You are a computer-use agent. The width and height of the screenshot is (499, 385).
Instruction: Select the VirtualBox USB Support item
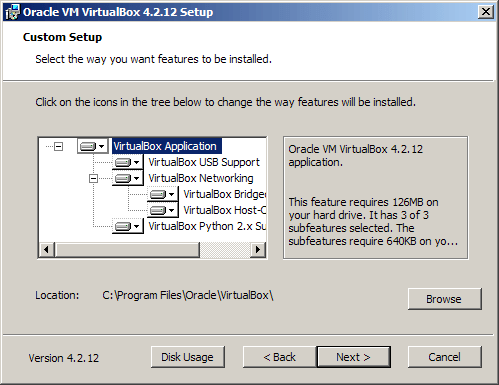point(204,162)
